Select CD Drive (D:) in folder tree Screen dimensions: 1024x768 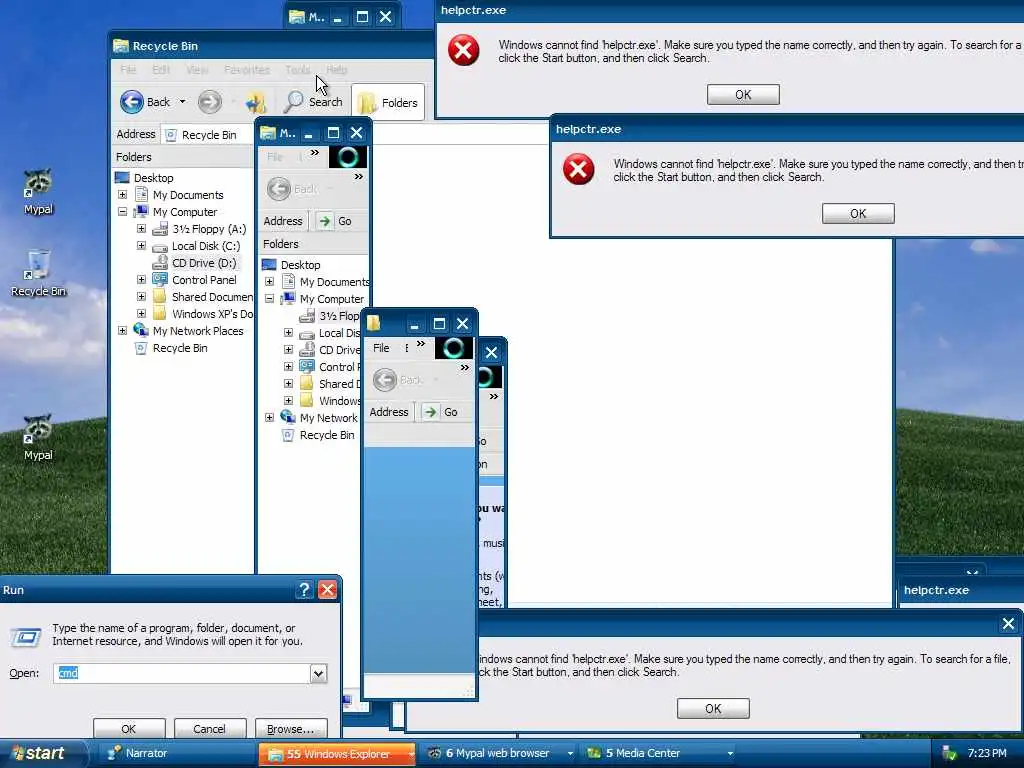point(204,263)
